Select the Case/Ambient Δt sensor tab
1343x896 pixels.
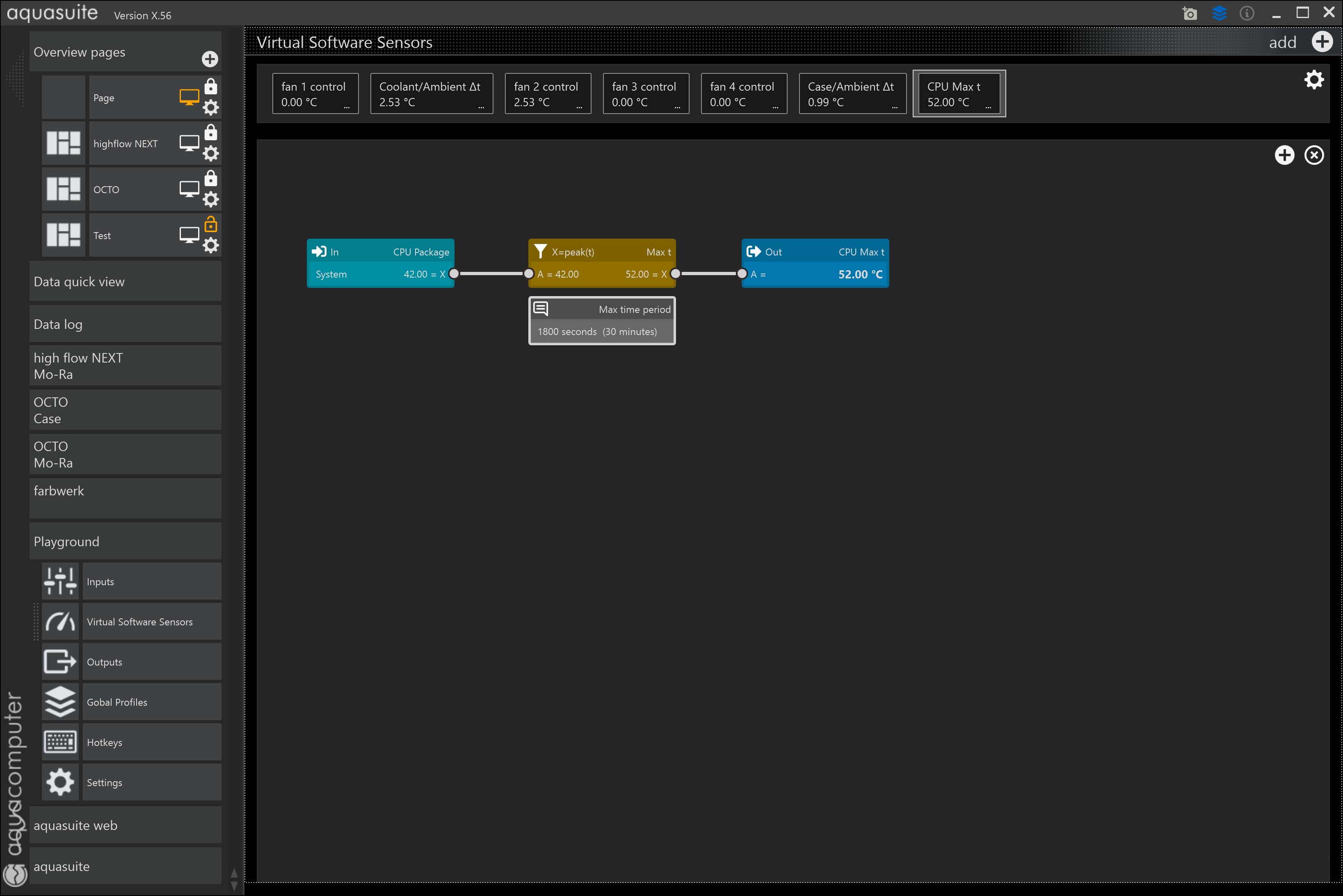tap(853, 94)
